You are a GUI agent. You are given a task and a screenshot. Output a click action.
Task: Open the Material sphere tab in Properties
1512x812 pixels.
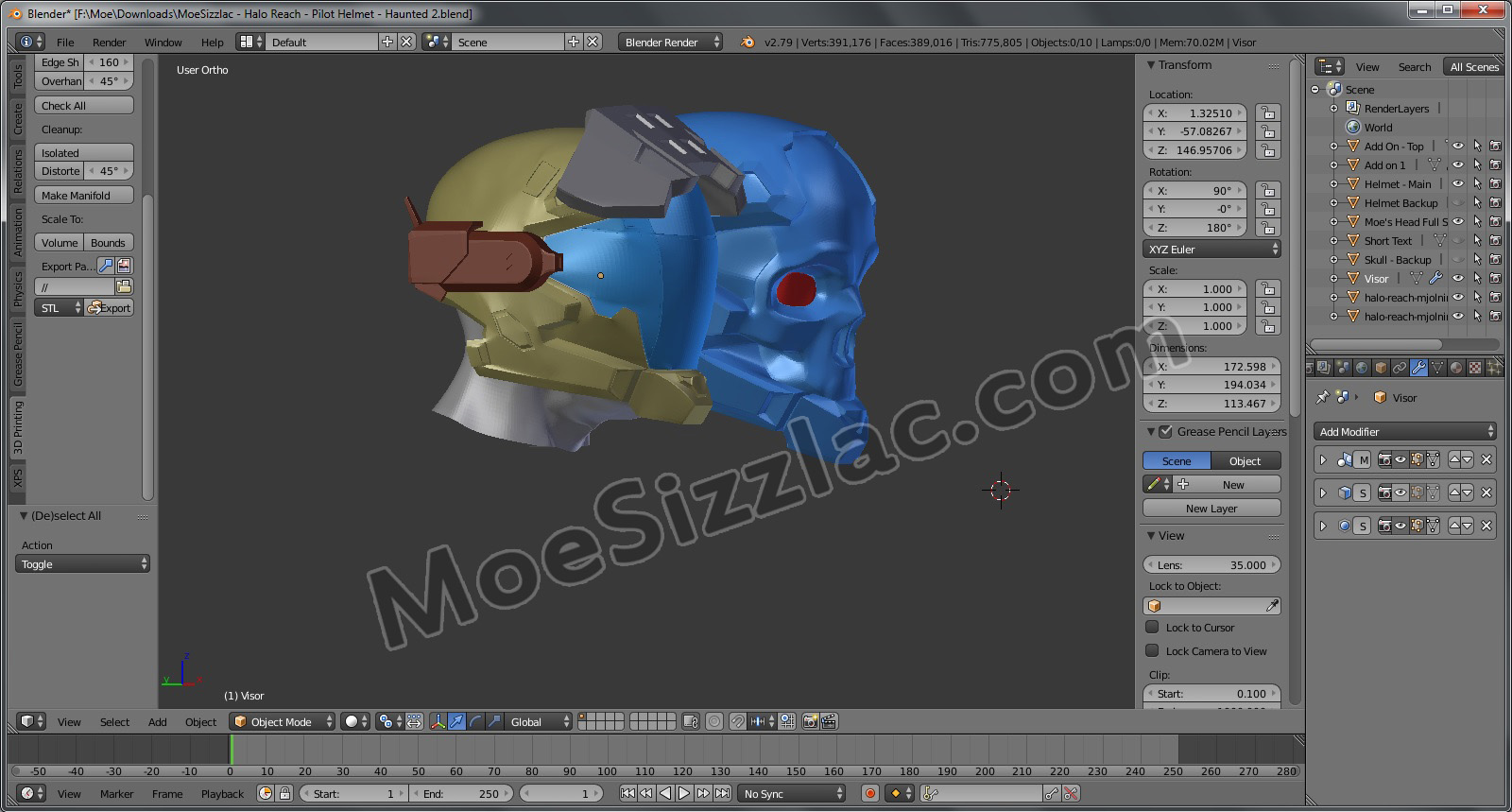point(1456,368)
